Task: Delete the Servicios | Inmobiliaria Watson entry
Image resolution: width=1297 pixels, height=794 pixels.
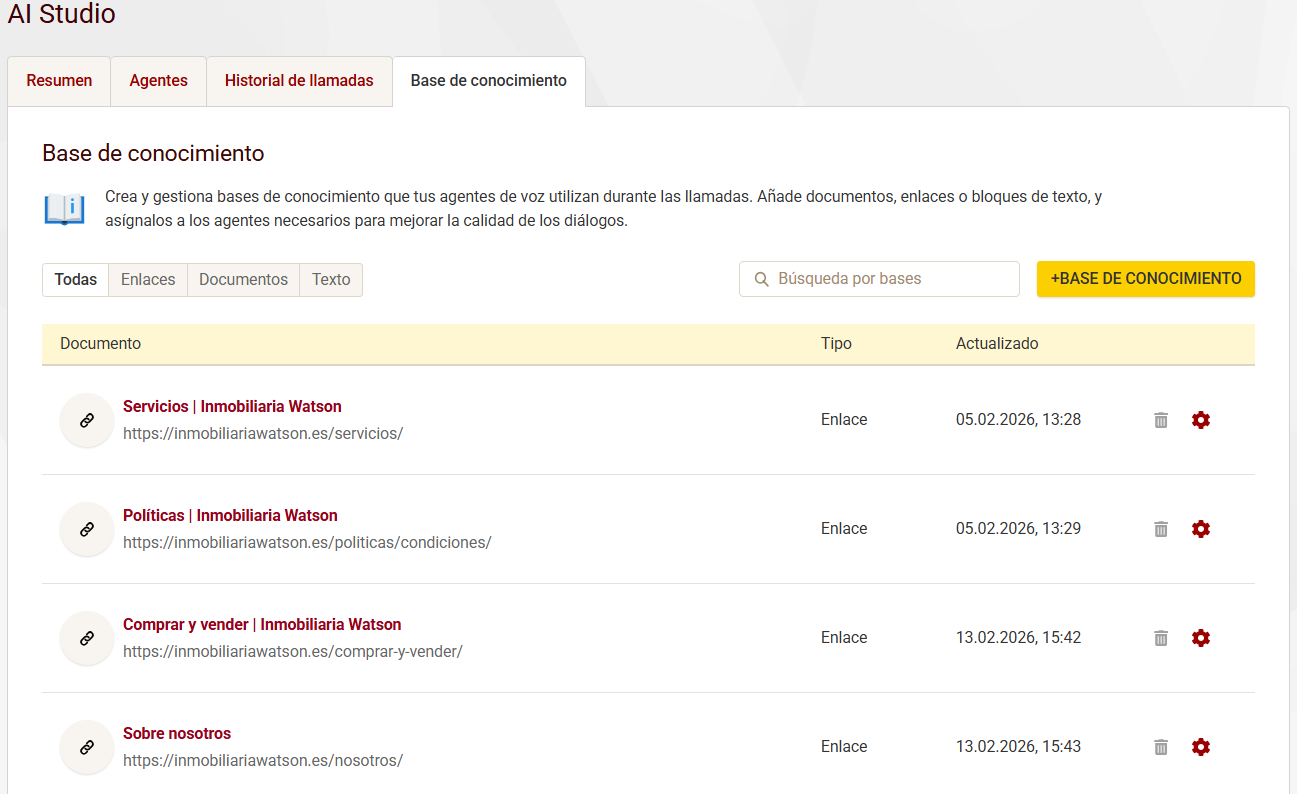Action: (x=1161, y=420)
